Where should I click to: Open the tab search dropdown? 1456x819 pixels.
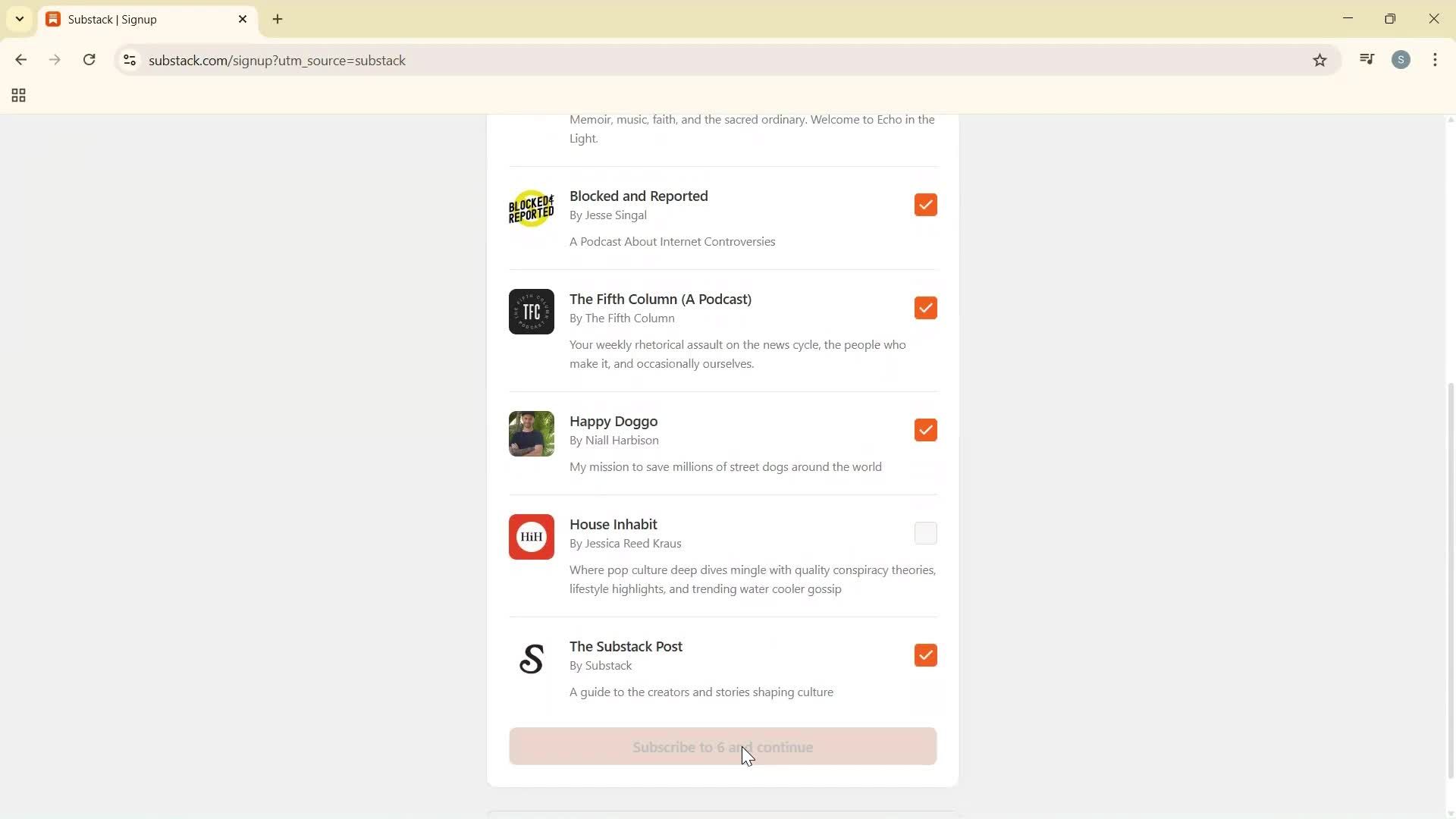click(20, 19)
